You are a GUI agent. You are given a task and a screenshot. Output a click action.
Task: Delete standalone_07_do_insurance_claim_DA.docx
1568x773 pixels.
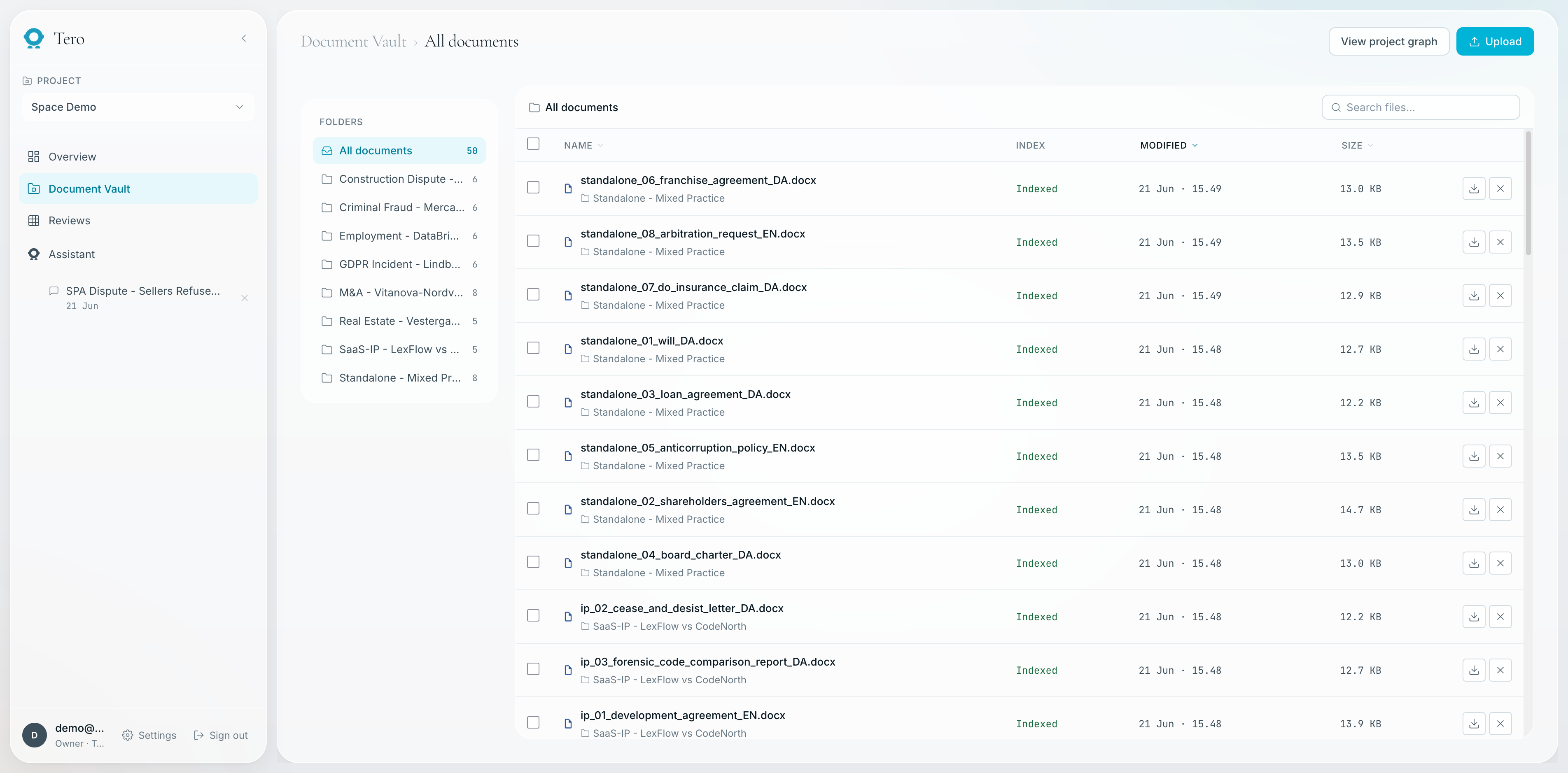coord(1500,296)
